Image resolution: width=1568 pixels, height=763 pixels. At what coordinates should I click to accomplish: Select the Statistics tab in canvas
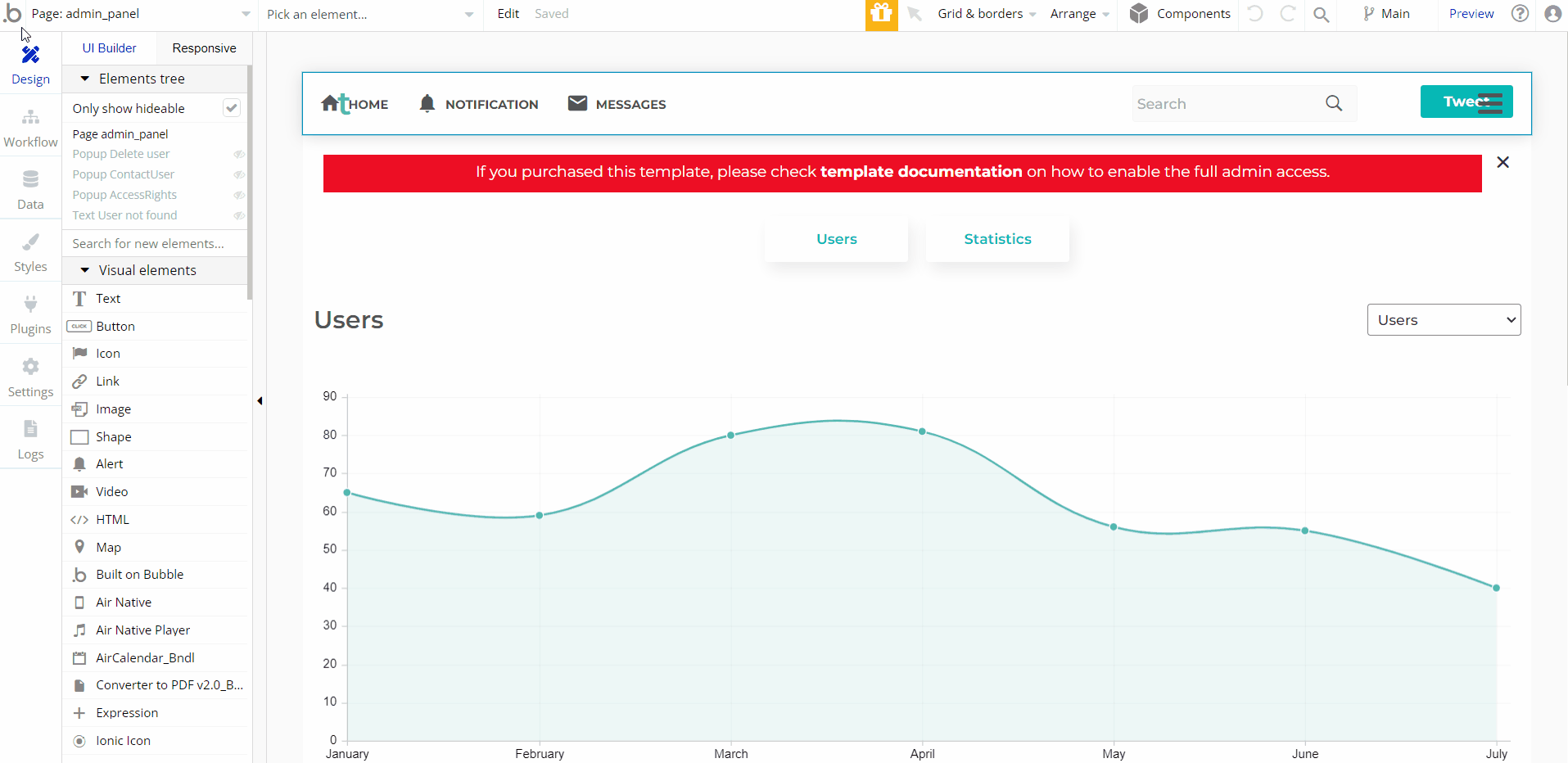pos(997,239)
